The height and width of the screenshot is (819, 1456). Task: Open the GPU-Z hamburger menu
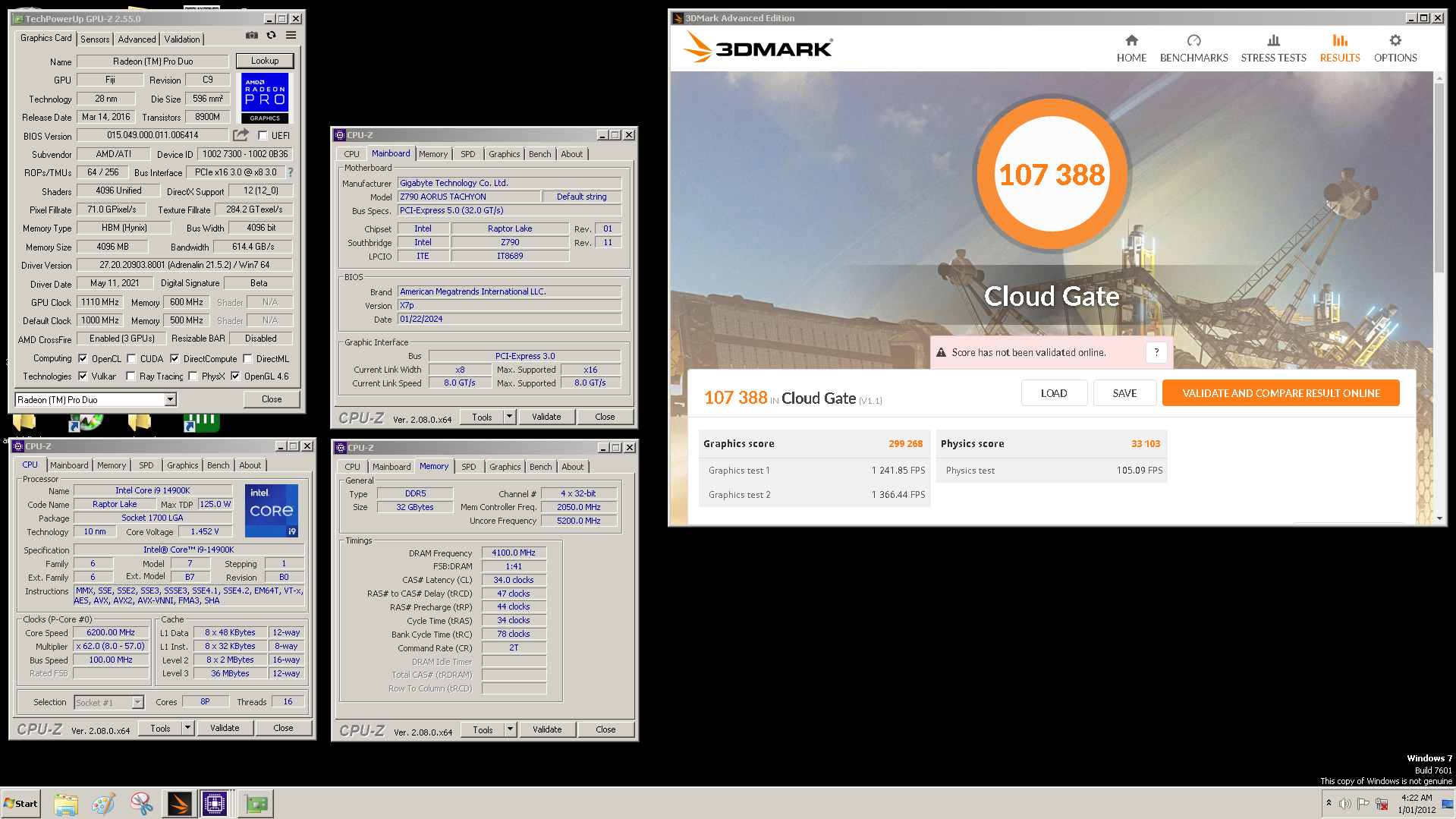(291, 36)
